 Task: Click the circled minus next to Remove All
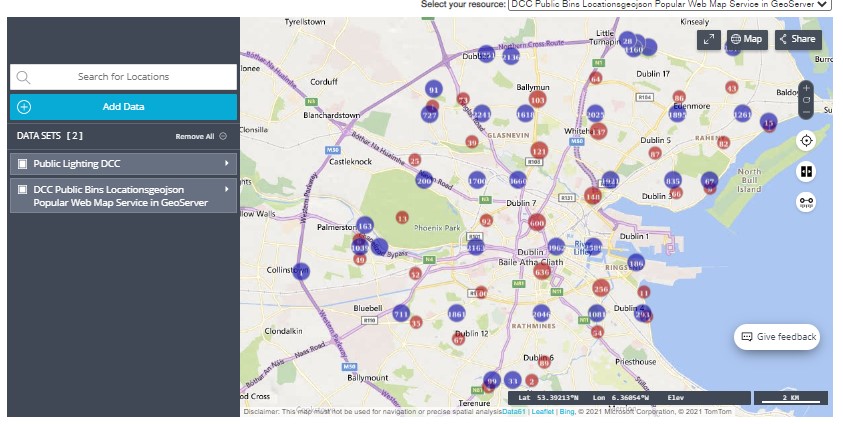click(223, 136)
